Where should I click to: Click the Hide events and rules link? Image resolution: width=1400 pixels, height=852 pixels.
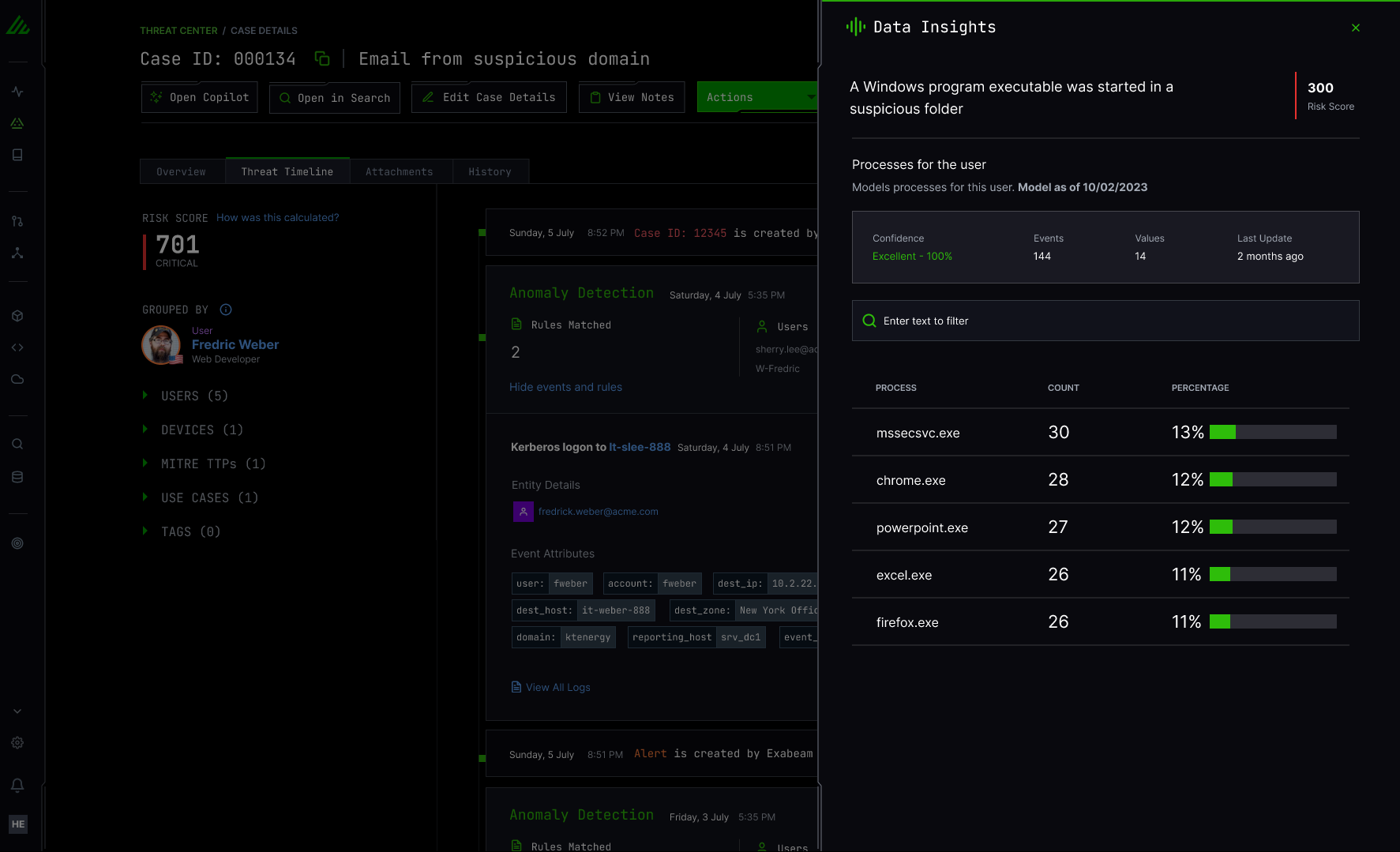point(565,386)
